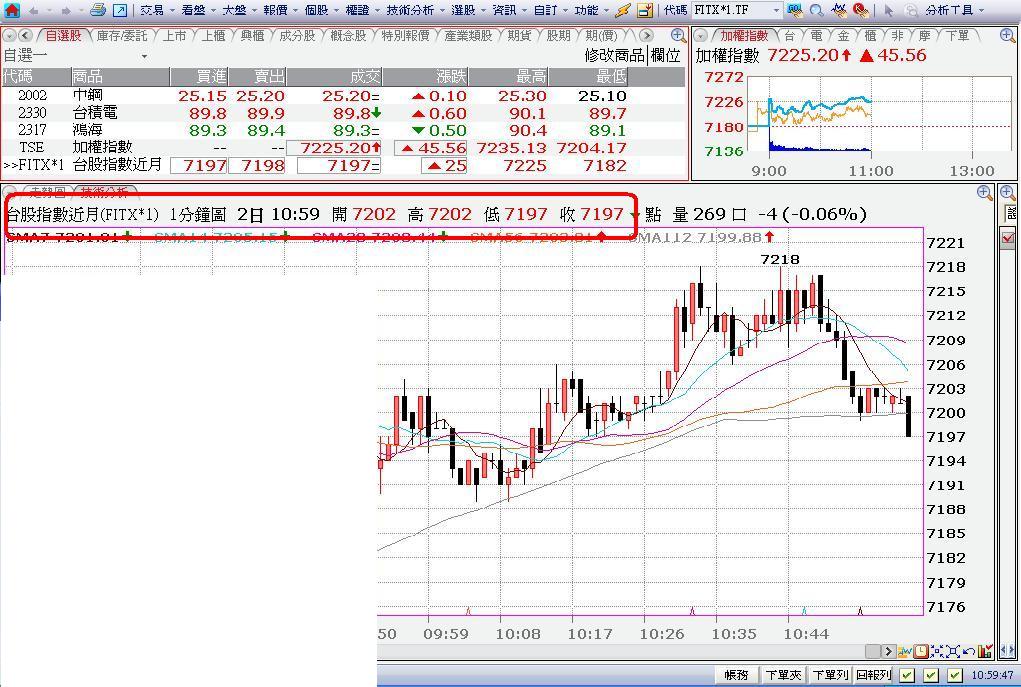Click the print icon in the toolbar
This screenshot has width=1021, height=687.
click(x=98, y=10)
